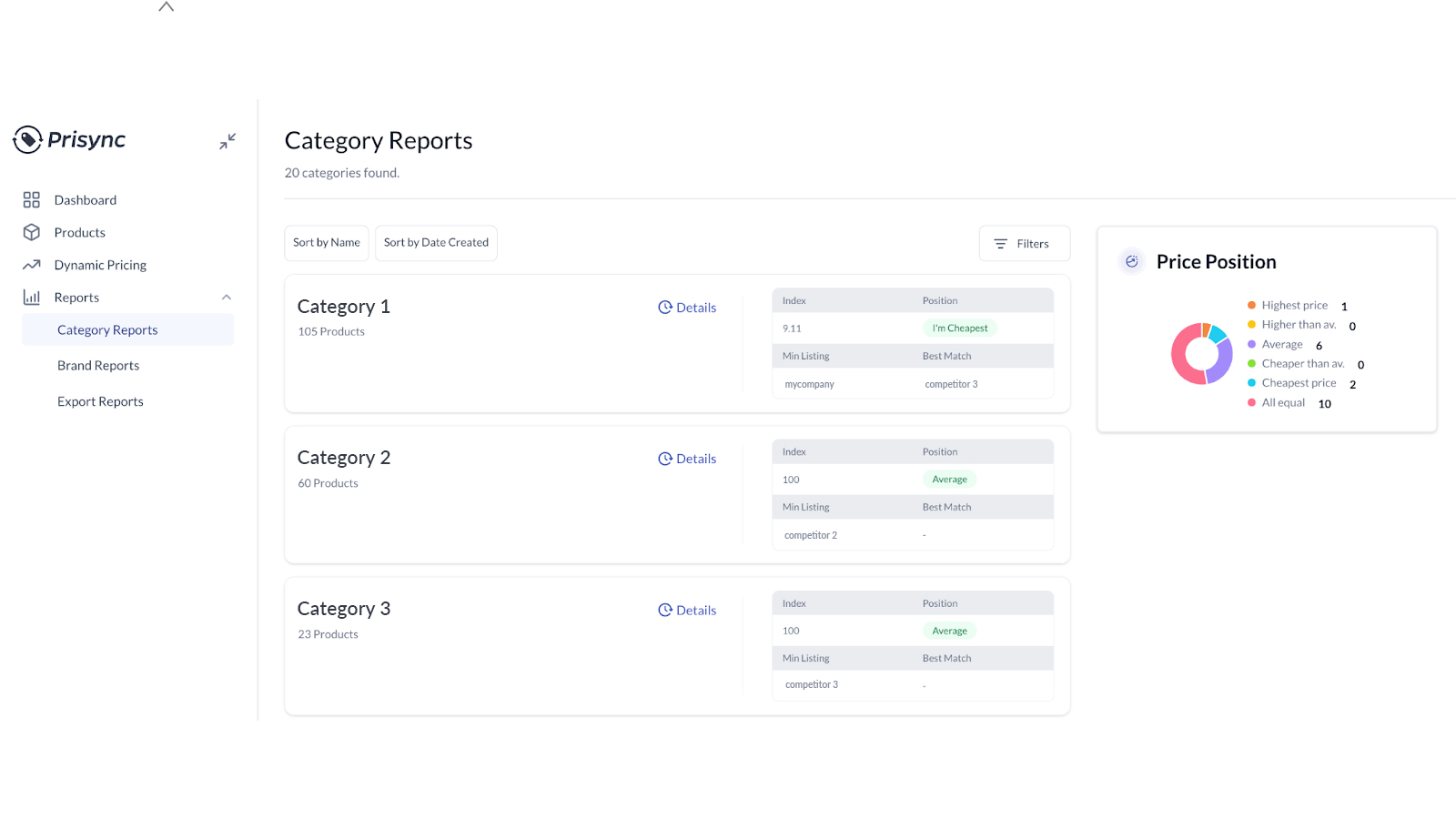1456x819 pixels.
Task: Collapse the Reports section chevron
Action: [226, 297]
